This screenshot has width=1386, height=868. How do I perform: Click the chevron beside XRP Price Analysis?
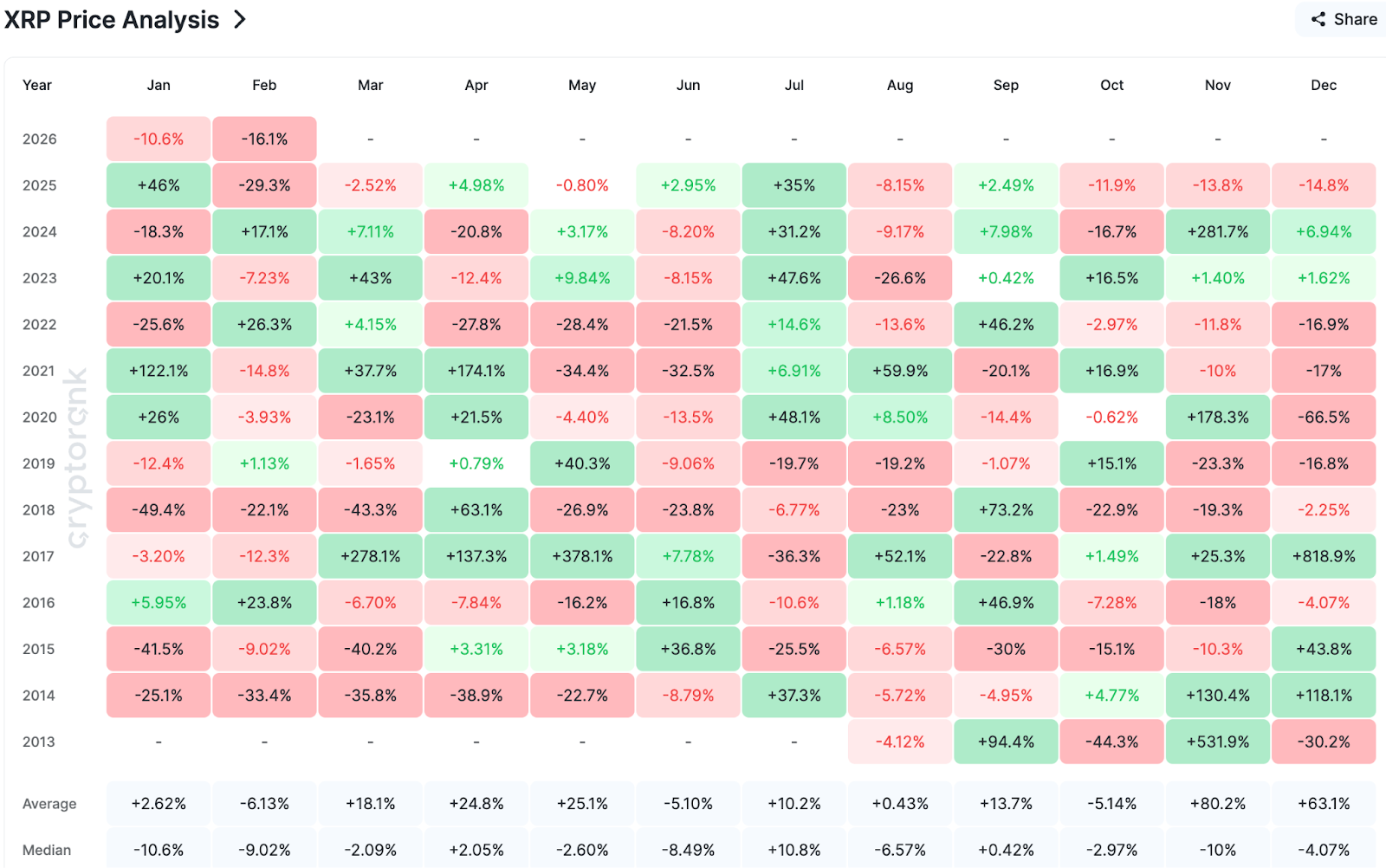coord(240,19)
